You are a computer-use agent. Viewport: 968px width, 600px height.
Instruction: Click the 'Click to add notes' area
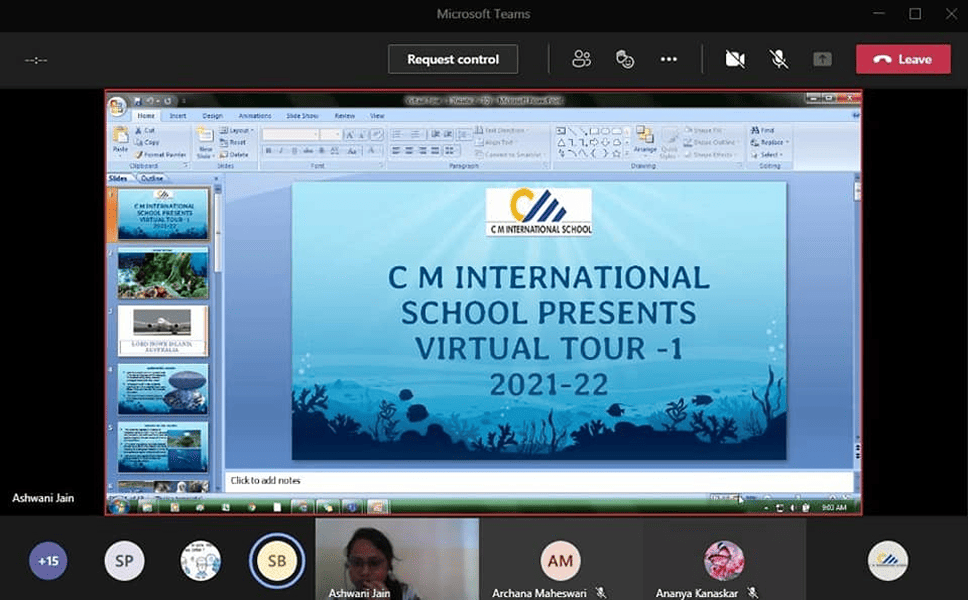coord(539,481)
